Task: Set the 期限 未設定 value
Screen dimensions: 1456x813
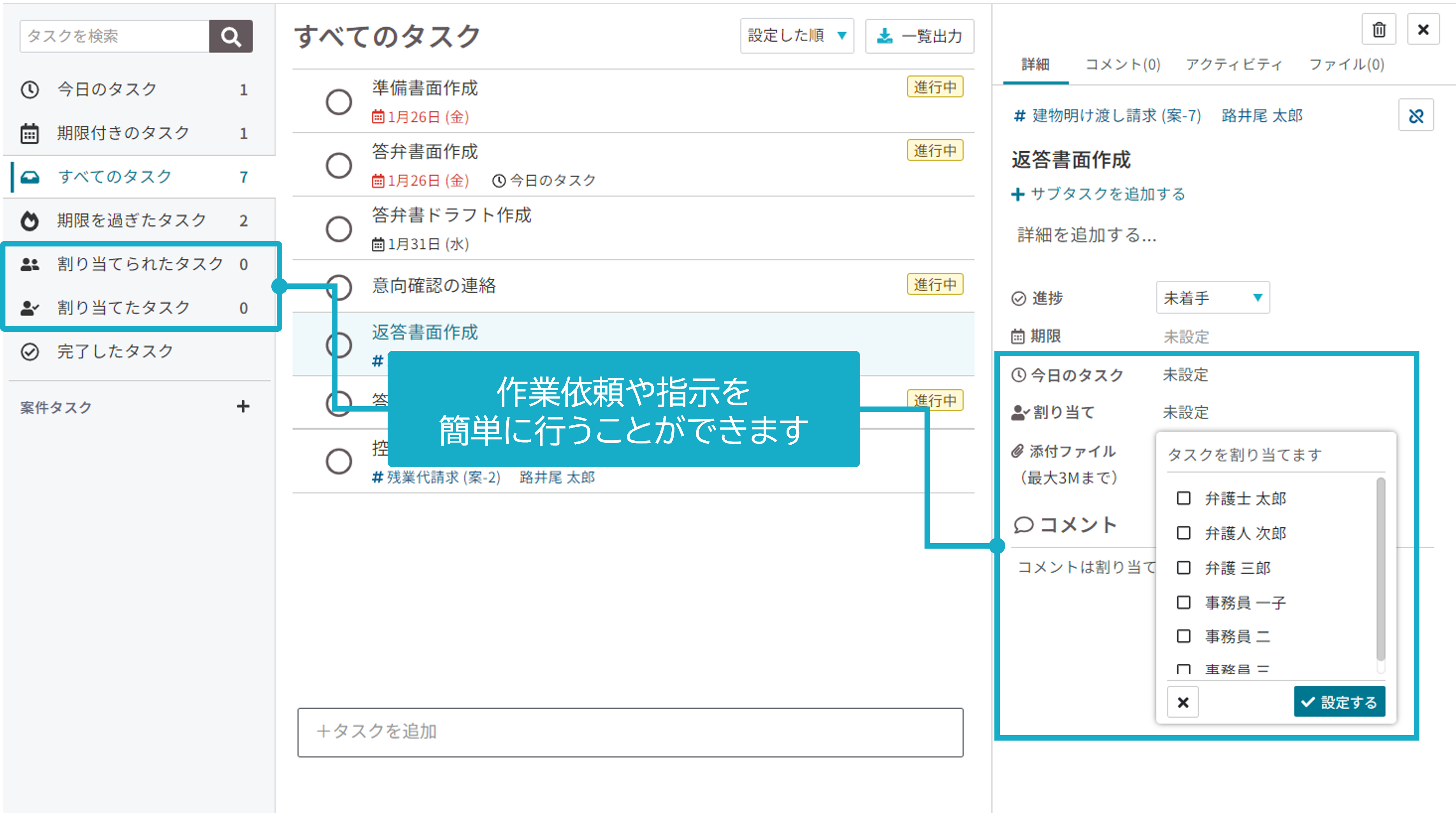Action: (x=1186, y=337)
